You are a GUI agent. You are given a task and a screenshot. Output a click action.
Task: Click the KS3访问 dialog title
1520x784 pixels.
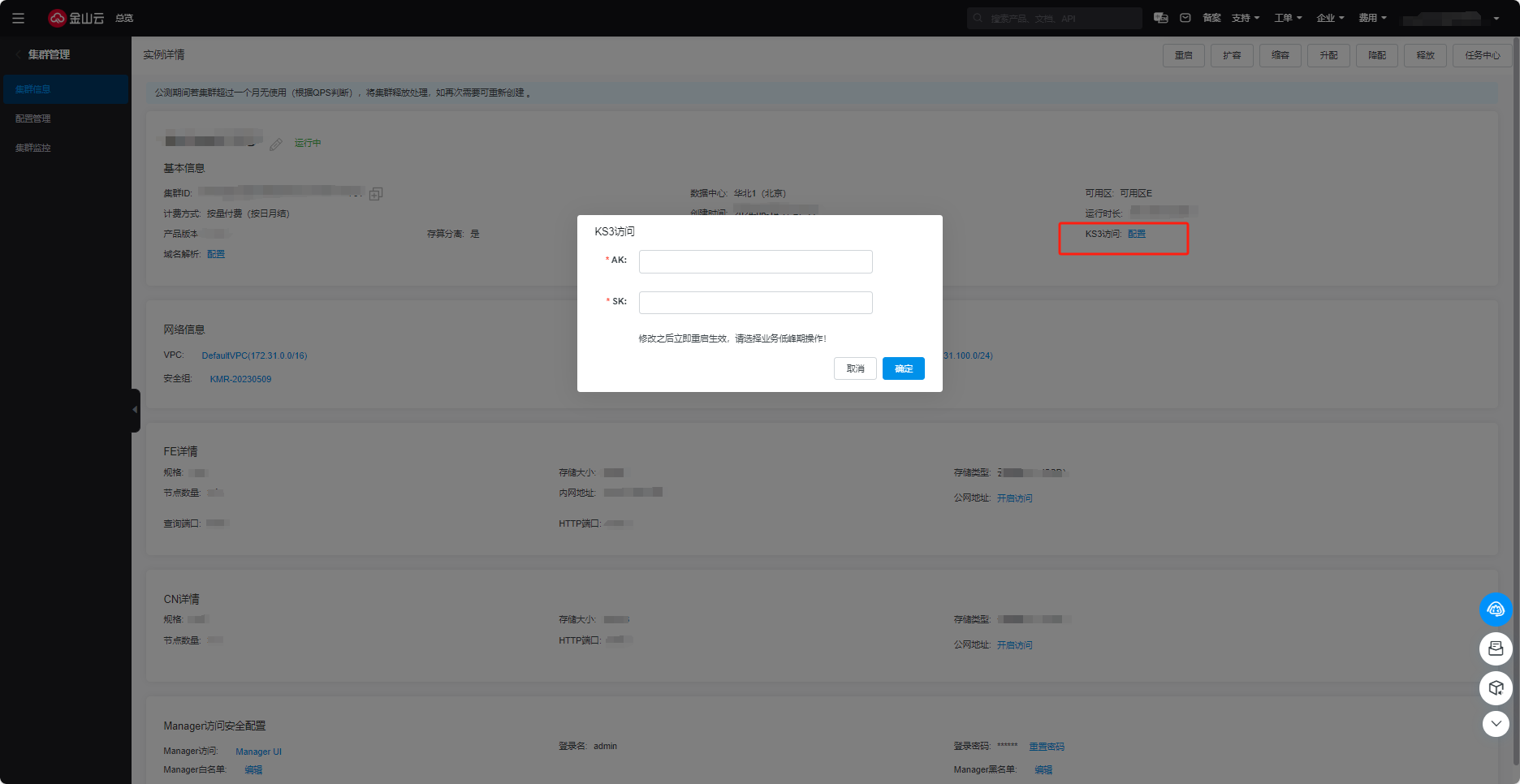coord(615,231)
